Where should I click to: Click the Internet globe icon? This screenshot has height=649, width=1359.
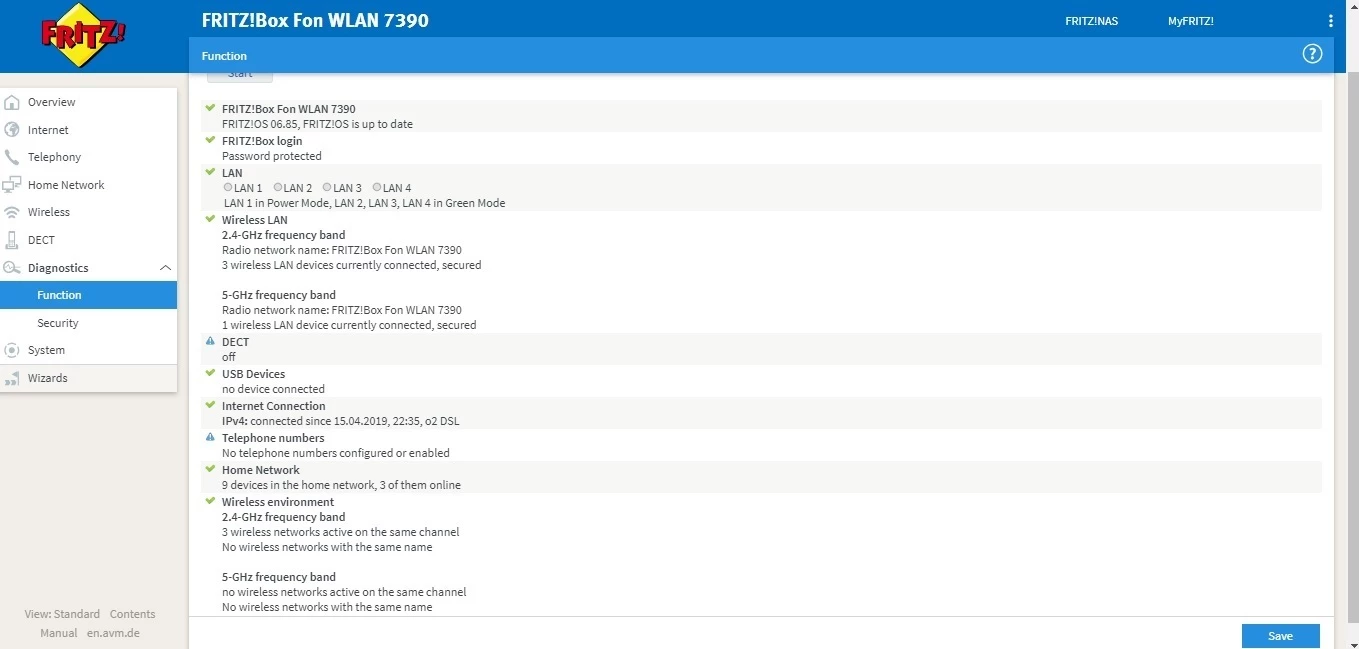pos(12,130)
